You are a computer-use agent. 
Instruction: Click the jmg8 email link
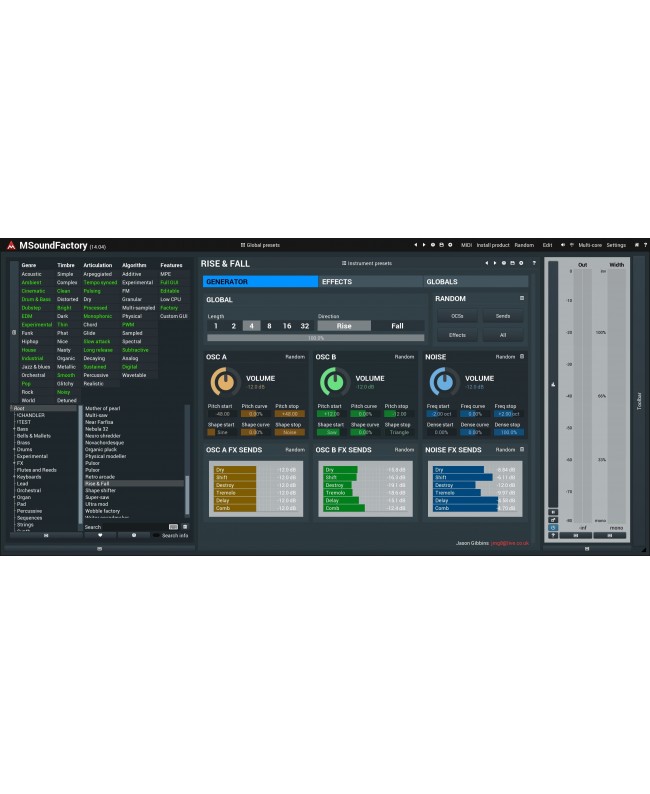510,543
